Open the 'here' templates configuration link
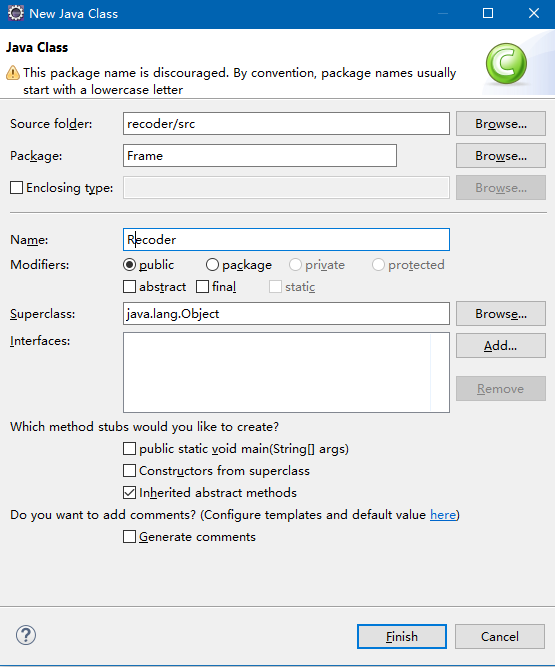This screenshot has width=555, height=667. 443,515
